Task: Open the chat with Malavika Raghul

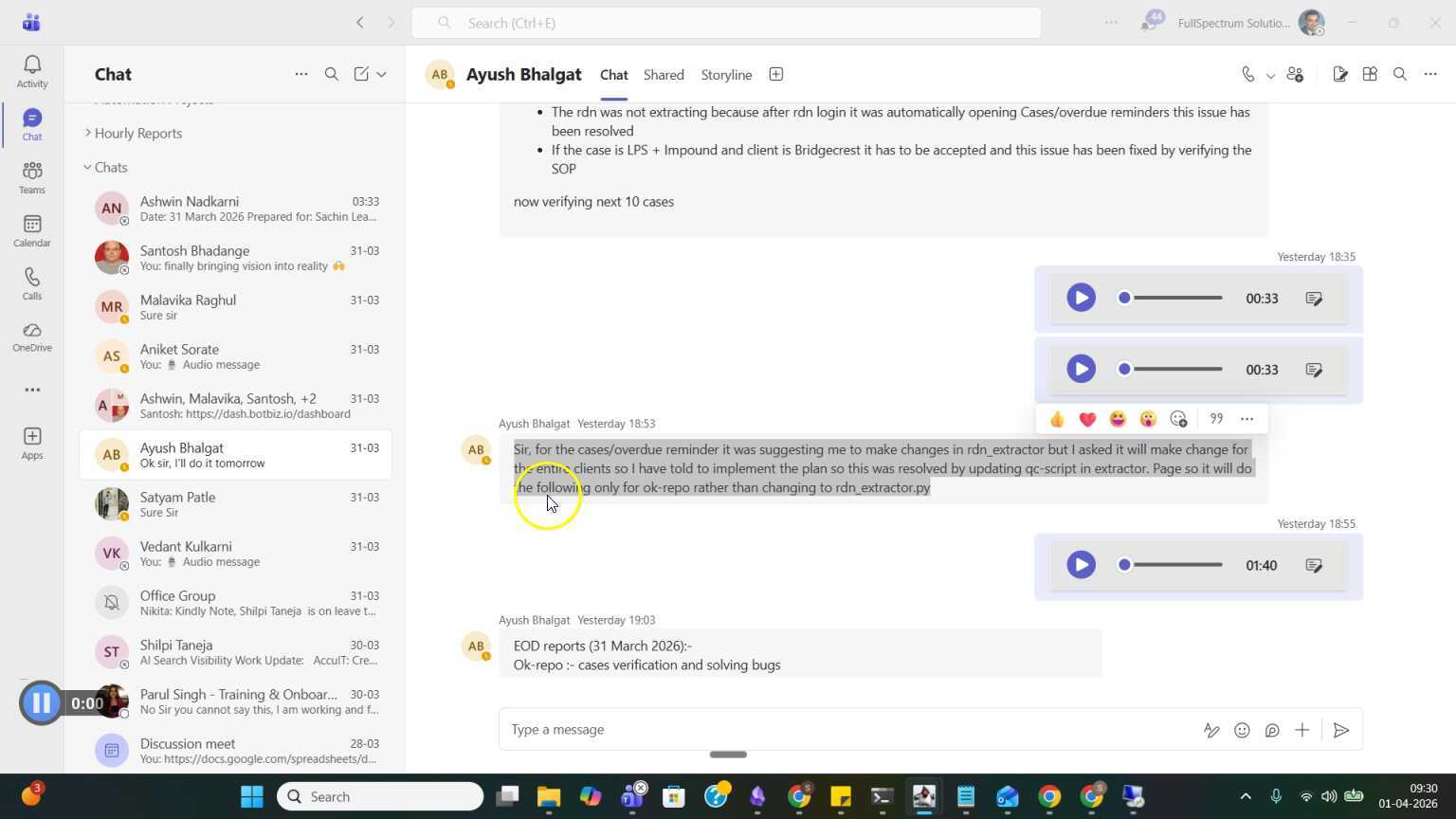Action: [x=235, y=306]
